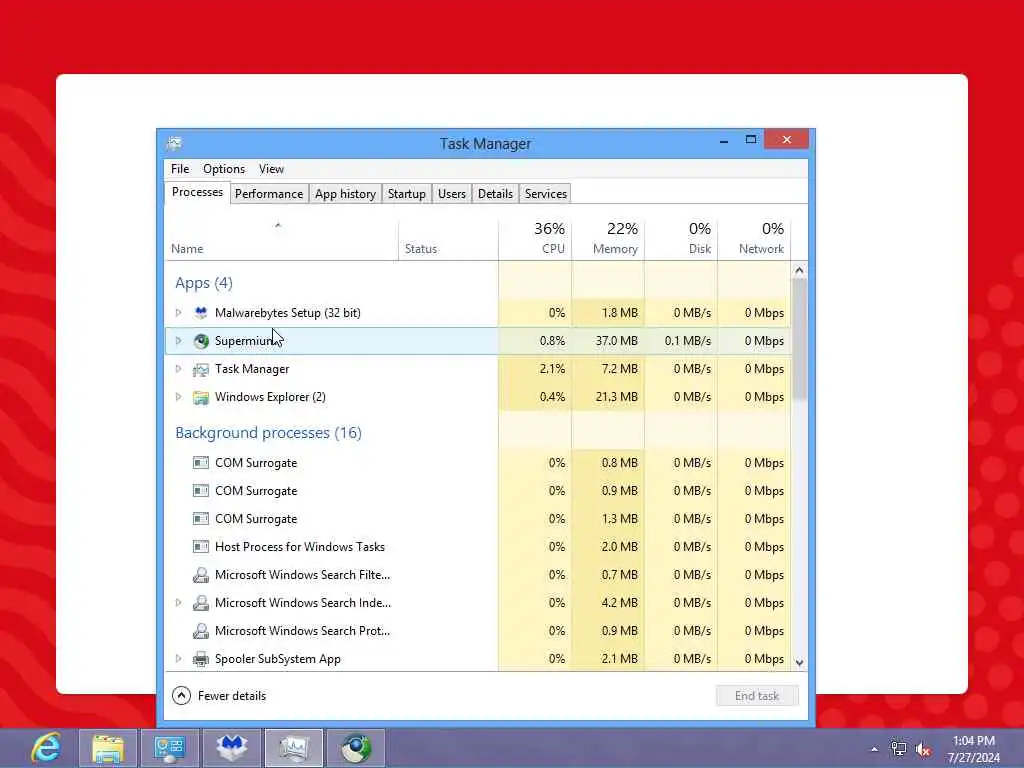
Task: Sort processes by Network column
Action: coord(754,240)
